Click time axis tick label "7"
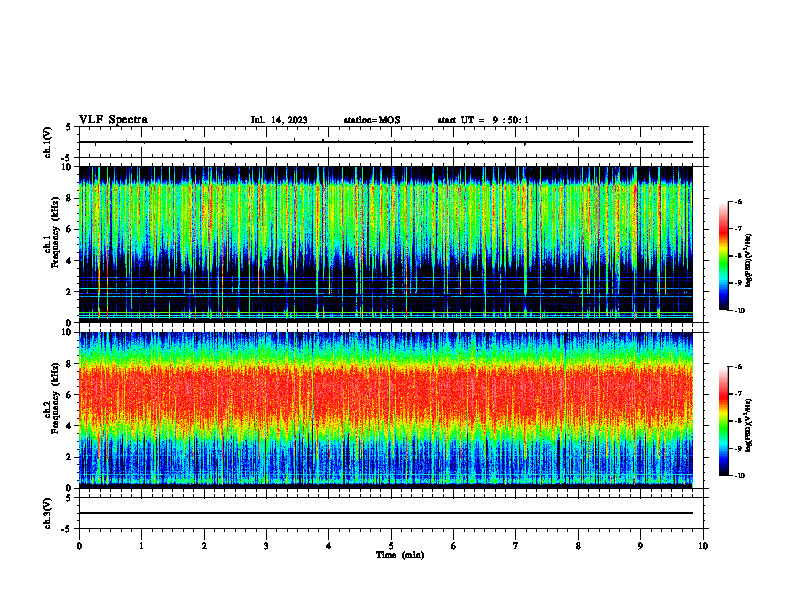The height and width of the screenshot is (612, 792). (516, 546)
